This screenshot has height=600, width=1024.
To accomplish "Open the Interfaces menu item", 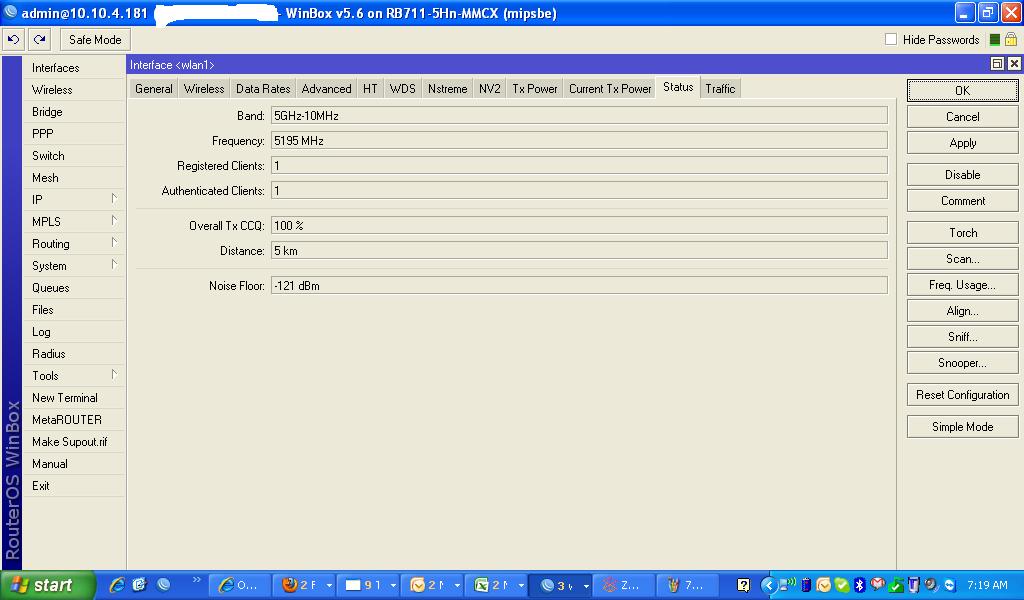I will point(73,68).
